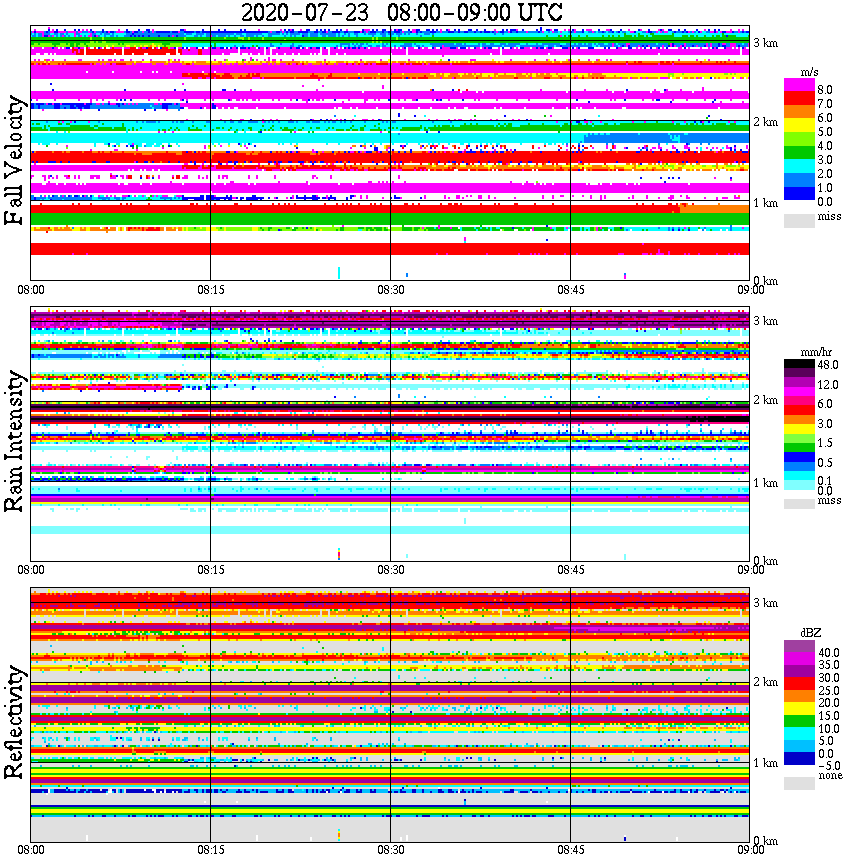Screen dimensions: 850x868
Task: Click the "15.0" value in the dBZ legend
Action: [x=829, y=716]
